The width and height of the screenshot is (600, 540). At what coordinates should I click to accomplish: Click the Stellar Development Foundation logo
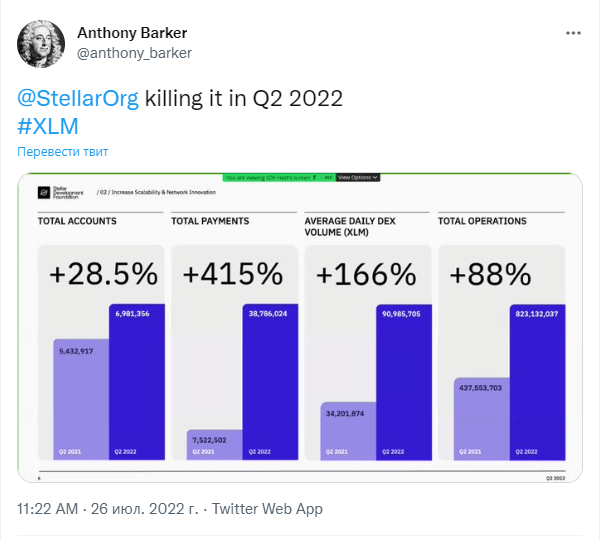pos(60,193)
